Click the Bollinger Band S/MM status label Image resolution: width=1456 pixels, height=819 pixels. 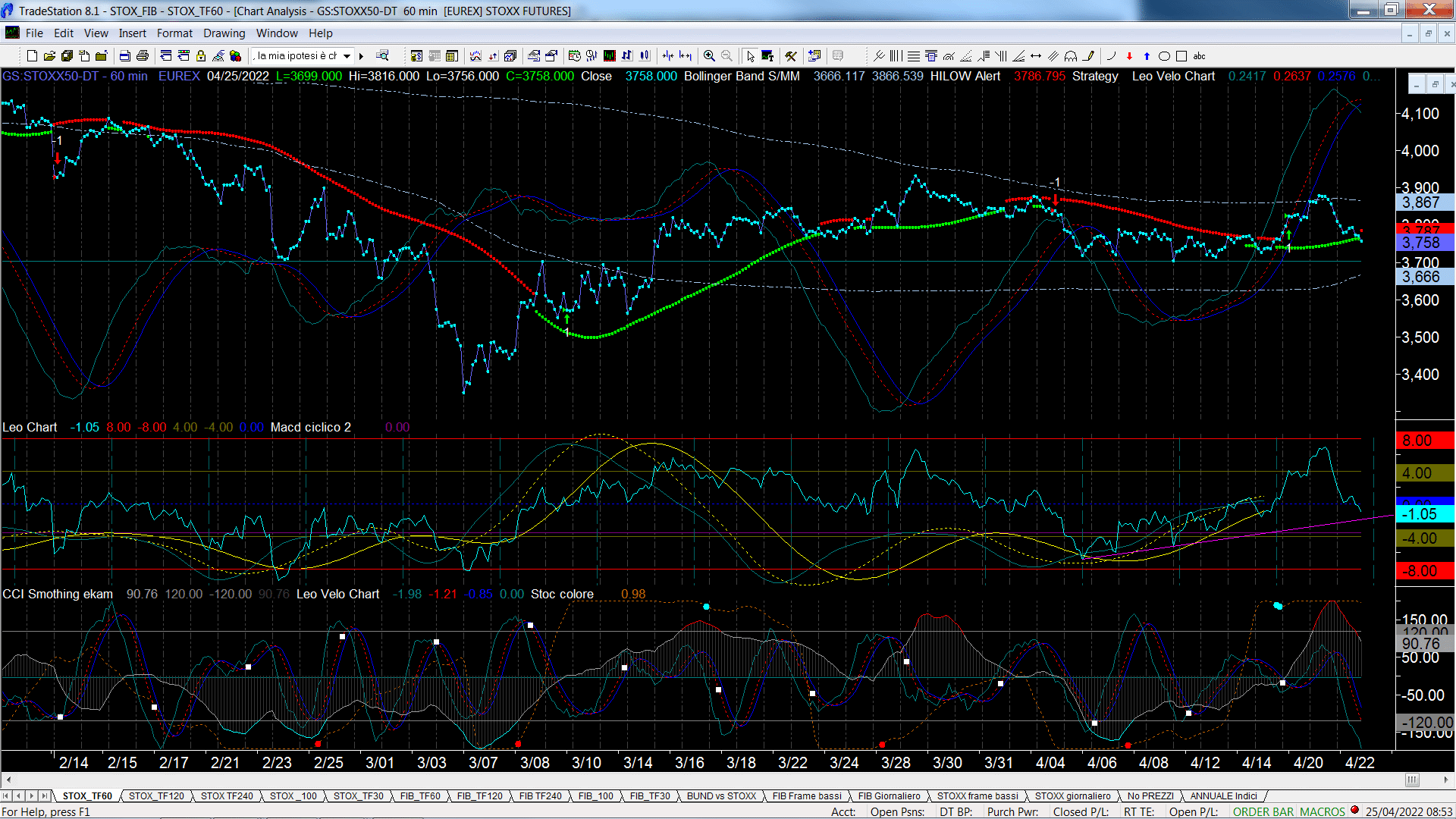tap(742, 77)
